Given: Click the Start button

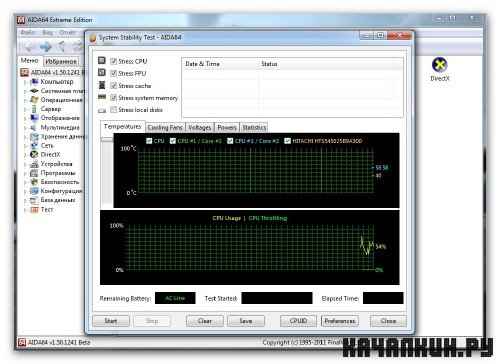Looking at the screenshot, I should pos(111,321).
